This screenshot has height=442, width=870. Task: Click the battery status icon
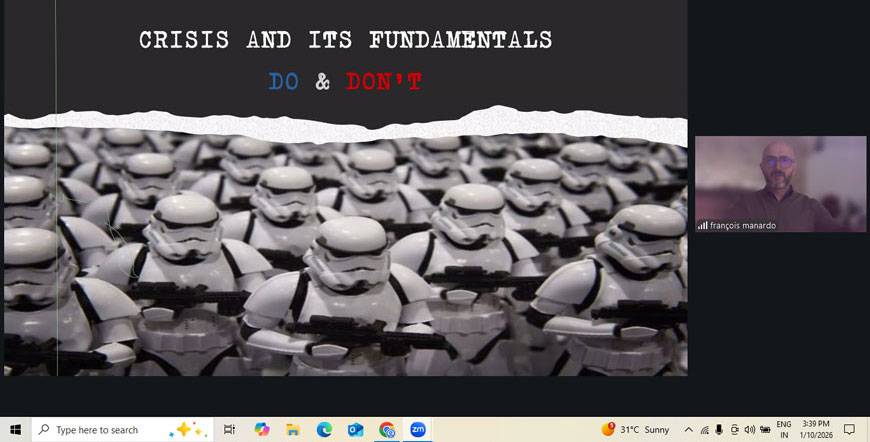[765, 429]
